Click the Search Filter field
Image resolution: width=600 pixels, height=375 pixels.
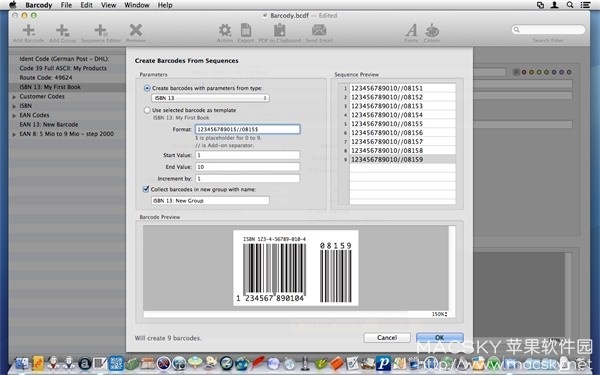click(x=548, y=29)
